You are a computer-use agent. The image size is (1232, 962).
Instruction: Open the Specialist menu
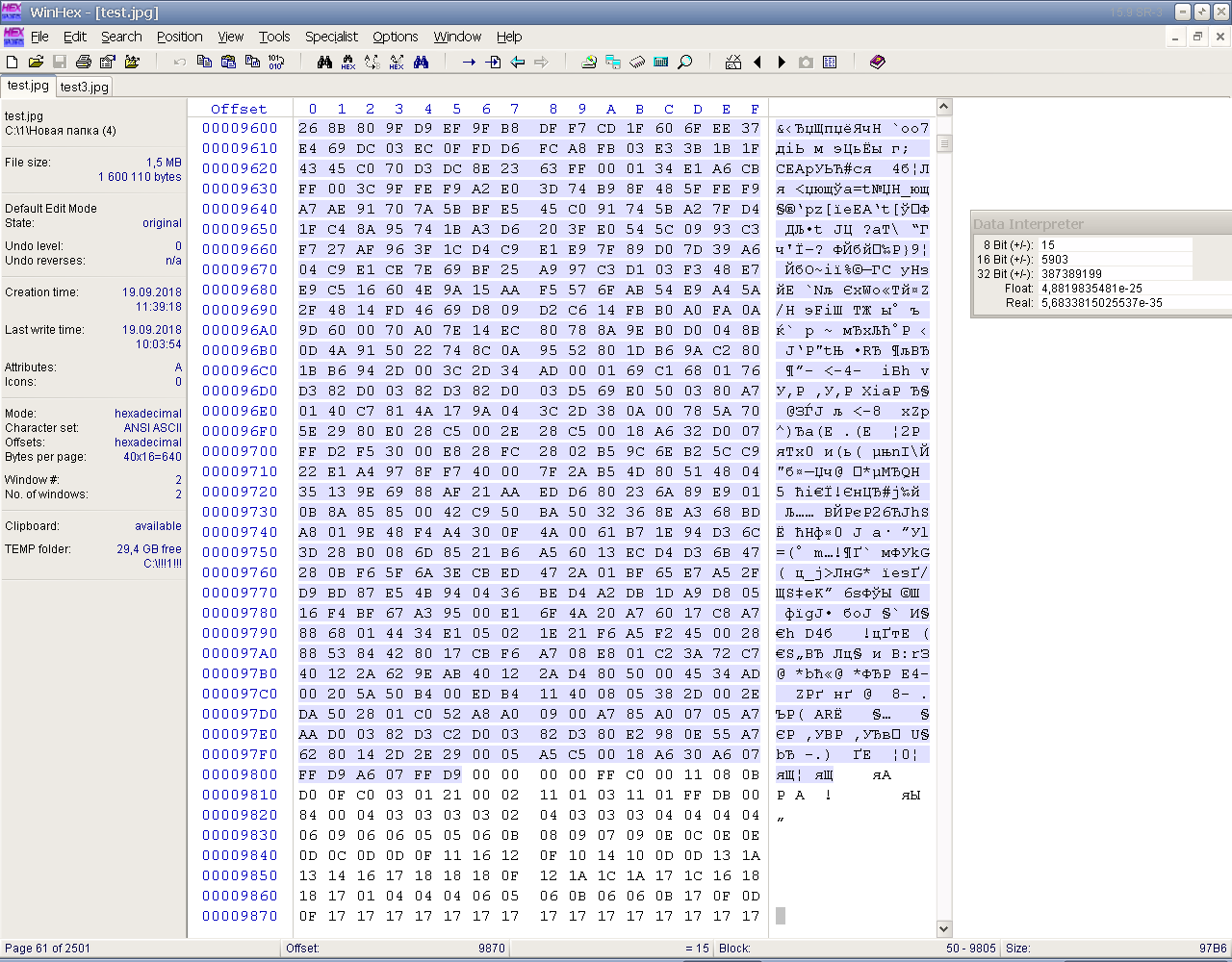pos(331,37)
